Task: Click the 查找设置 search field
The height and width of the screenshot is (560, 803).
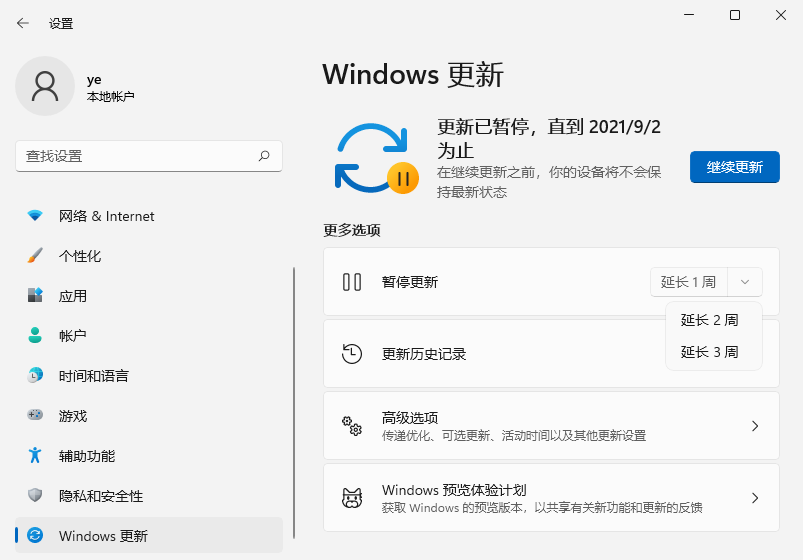Action: (135, 156)
